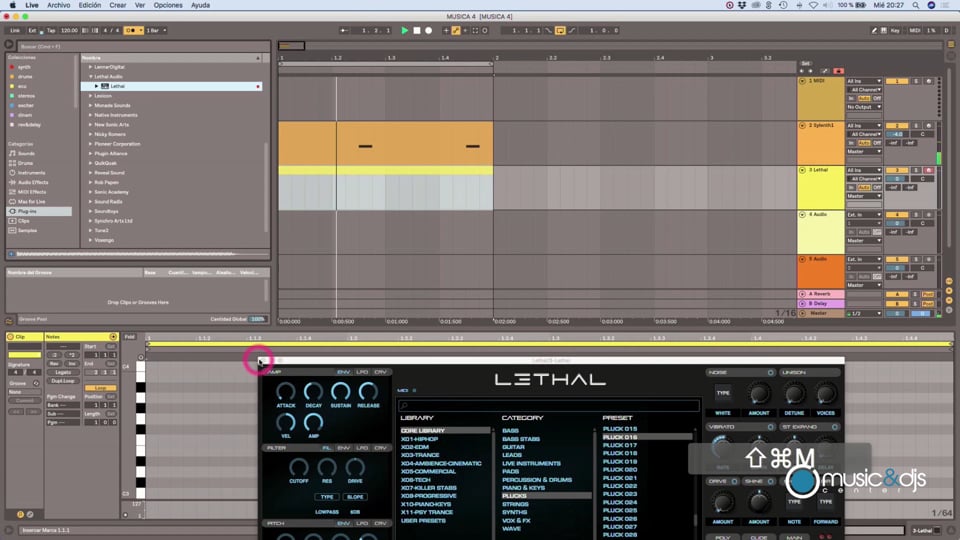
Task: Toggle the automation arm icon in the transport
Action: point(456,30)
